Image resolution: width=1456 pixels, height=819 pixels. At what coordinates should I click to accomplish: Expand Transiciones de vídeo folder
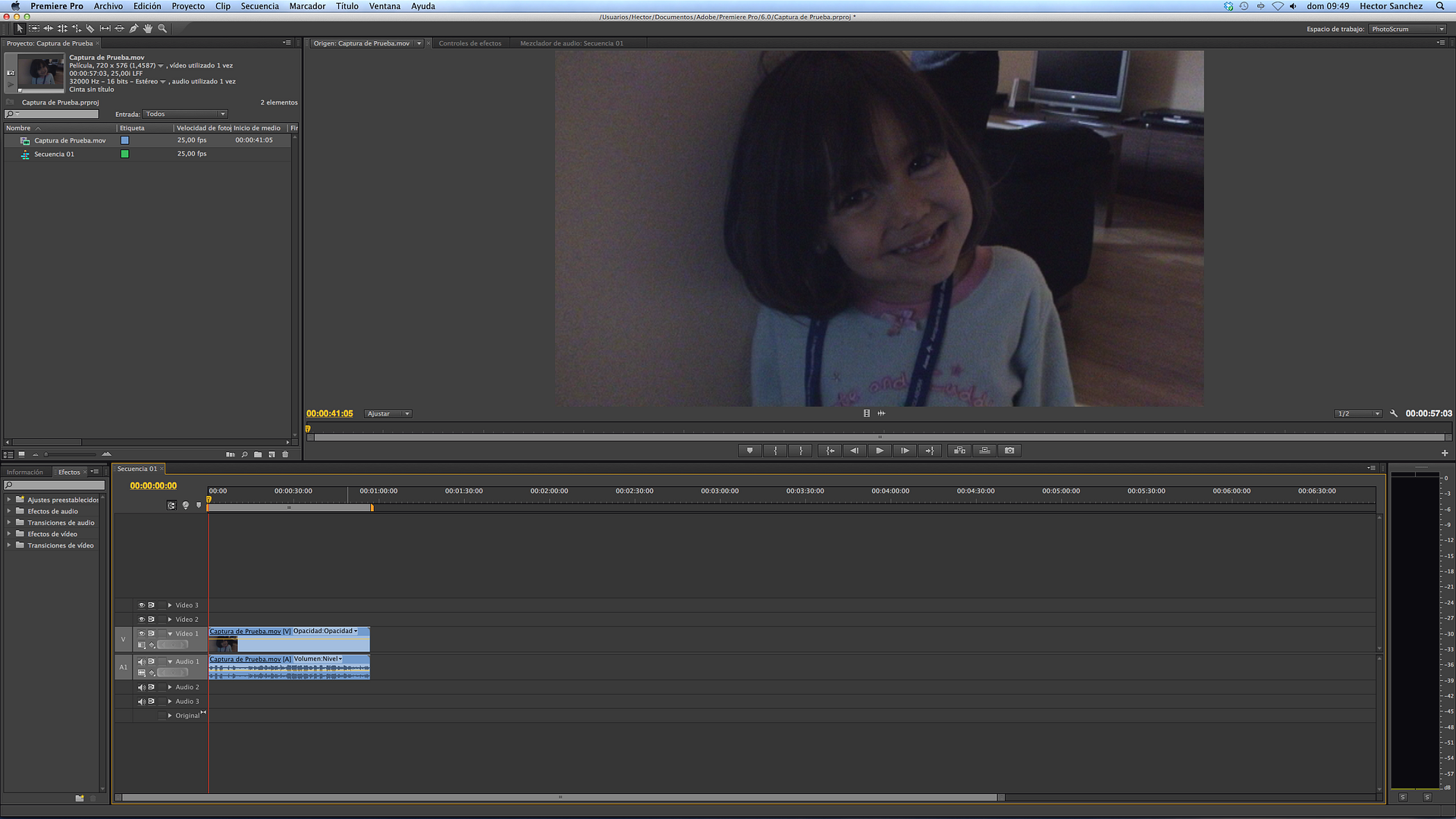tap(9, 545)
